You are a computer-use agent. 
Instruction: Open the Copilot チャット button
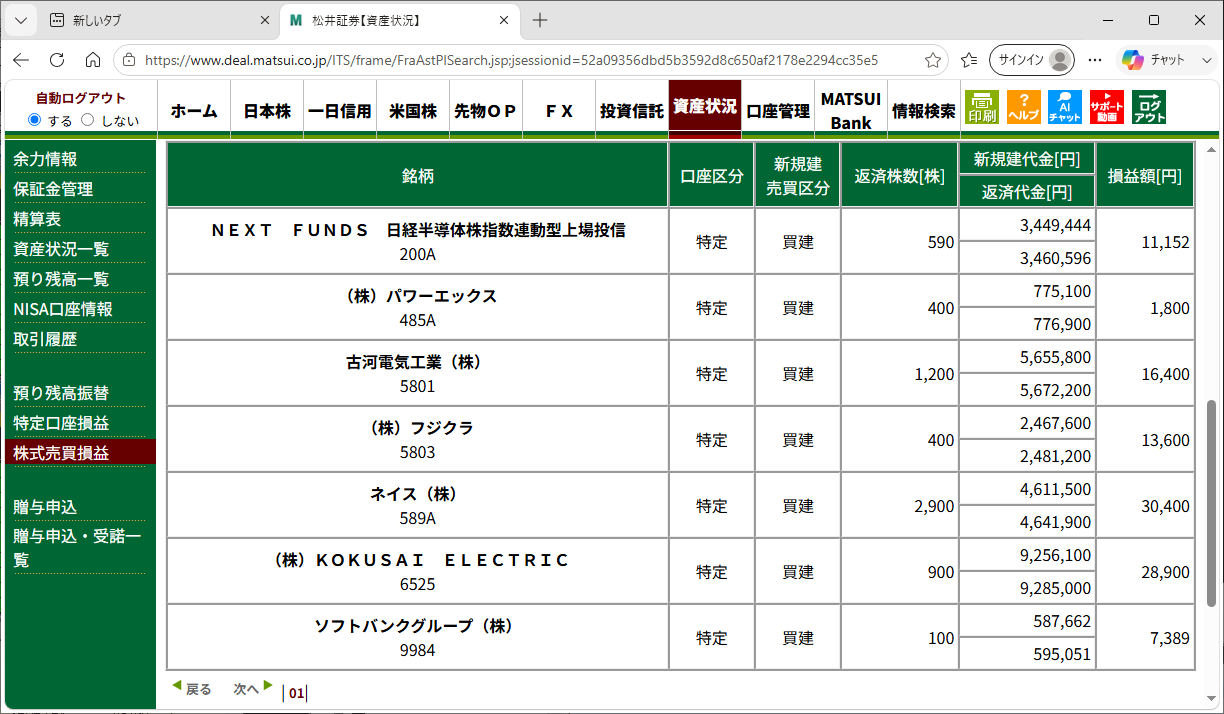[1155, 60]
